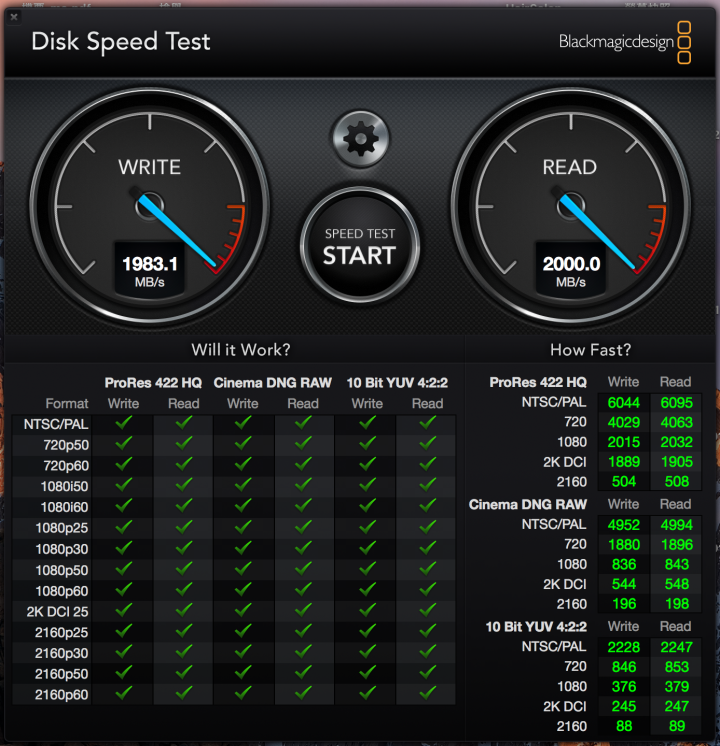This screenshot has width=720, height=746.
Task: Click ProRes 422 HQ Write checkmark for NTSC/PAL
Action: pos(123,422)
